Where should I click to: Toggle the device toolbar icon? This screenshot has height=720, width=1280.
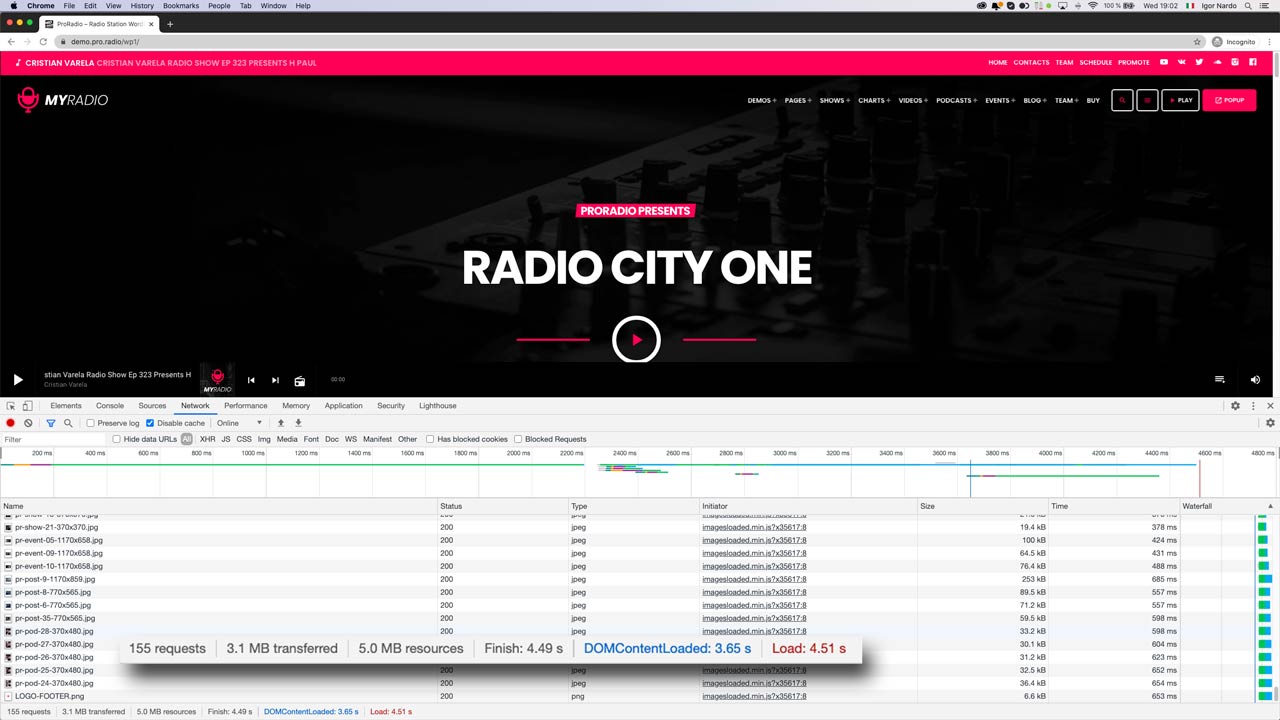click(x=28, y=406)
